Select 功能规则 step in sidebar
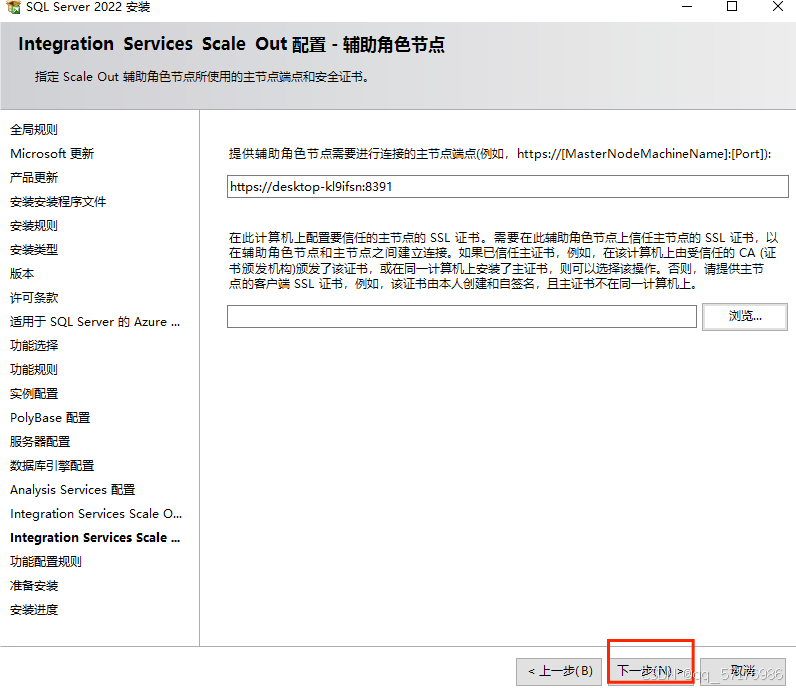This screenshot has height=688, width=796. tap(34, 370)
